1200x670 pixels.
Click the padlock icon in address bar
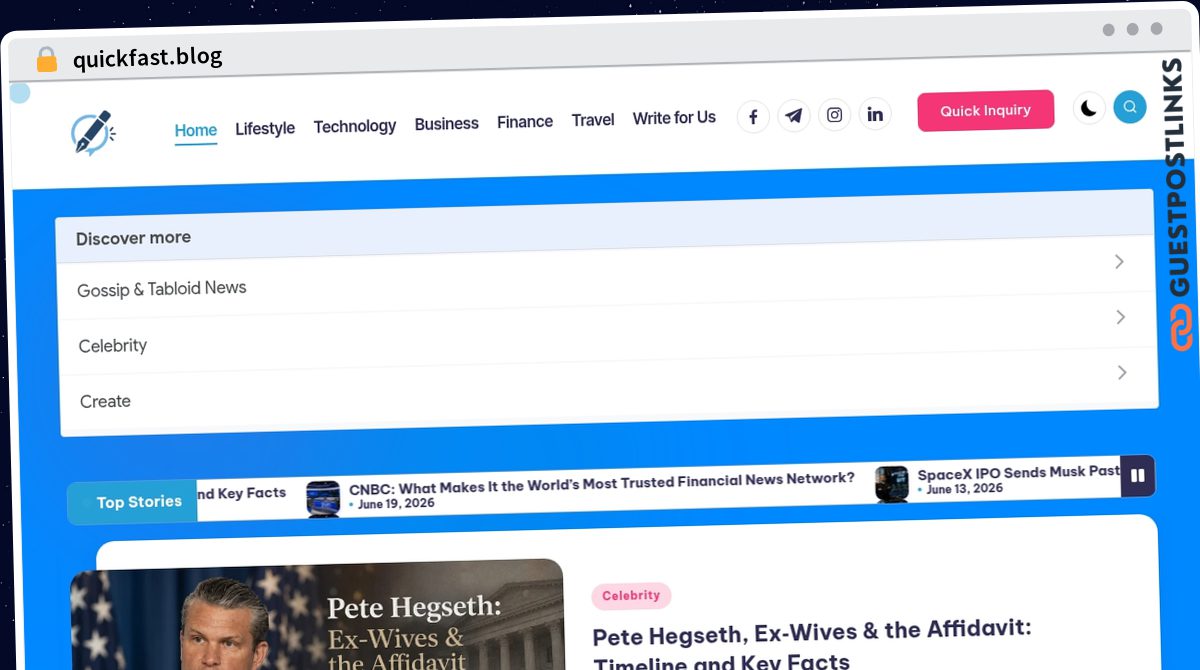(x=46, y=60)
